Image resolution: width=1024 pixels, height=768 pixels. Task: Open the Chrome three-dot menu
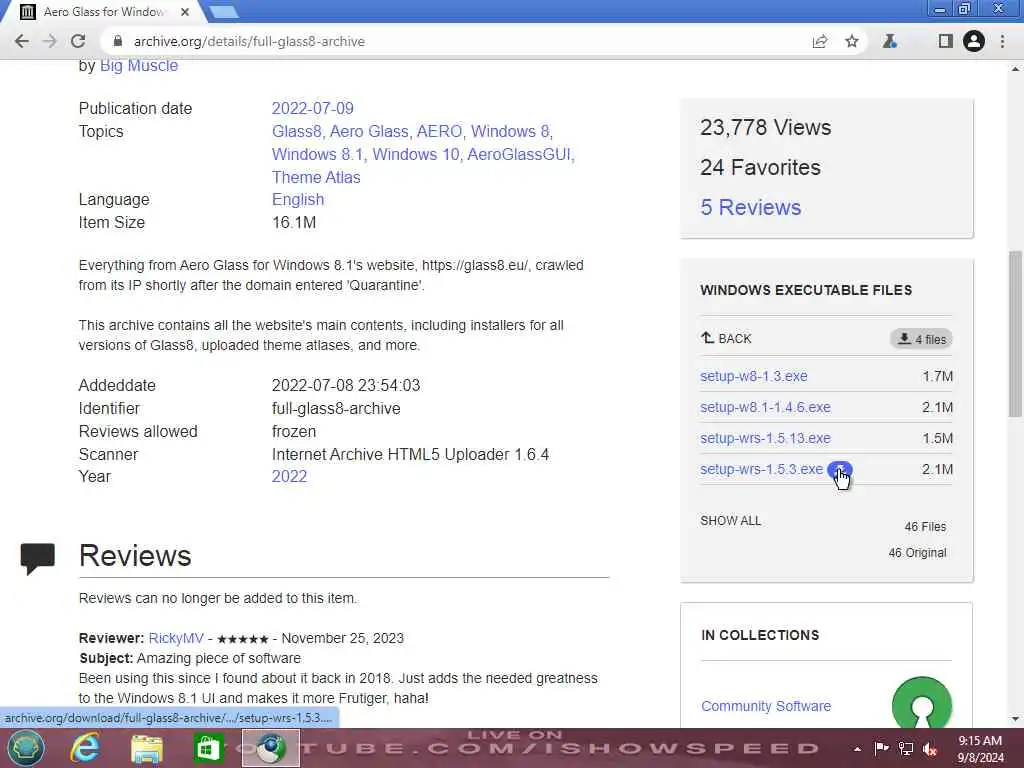click(1002, 42)
